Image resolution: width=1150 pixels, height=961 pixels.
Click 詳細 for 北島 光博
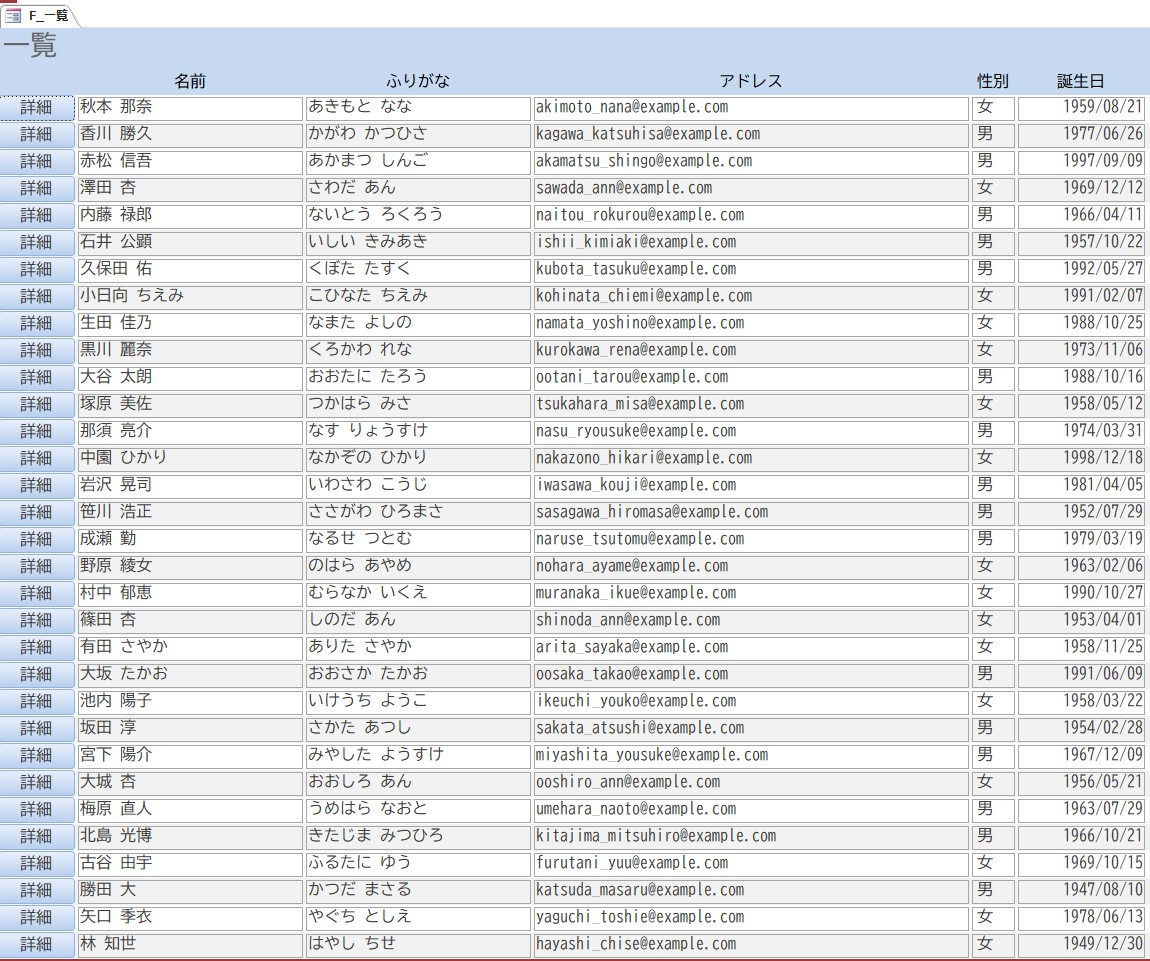click(37, 837)
